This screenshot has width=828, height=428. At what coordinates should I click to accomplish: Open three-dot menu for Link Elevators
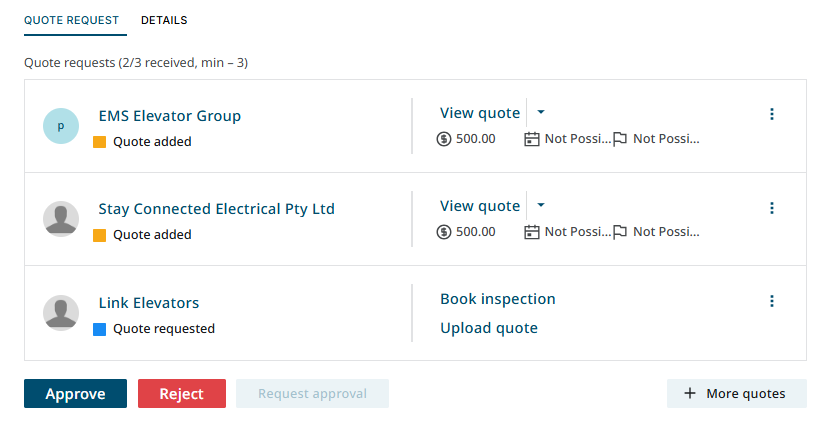tap(771, 301)
